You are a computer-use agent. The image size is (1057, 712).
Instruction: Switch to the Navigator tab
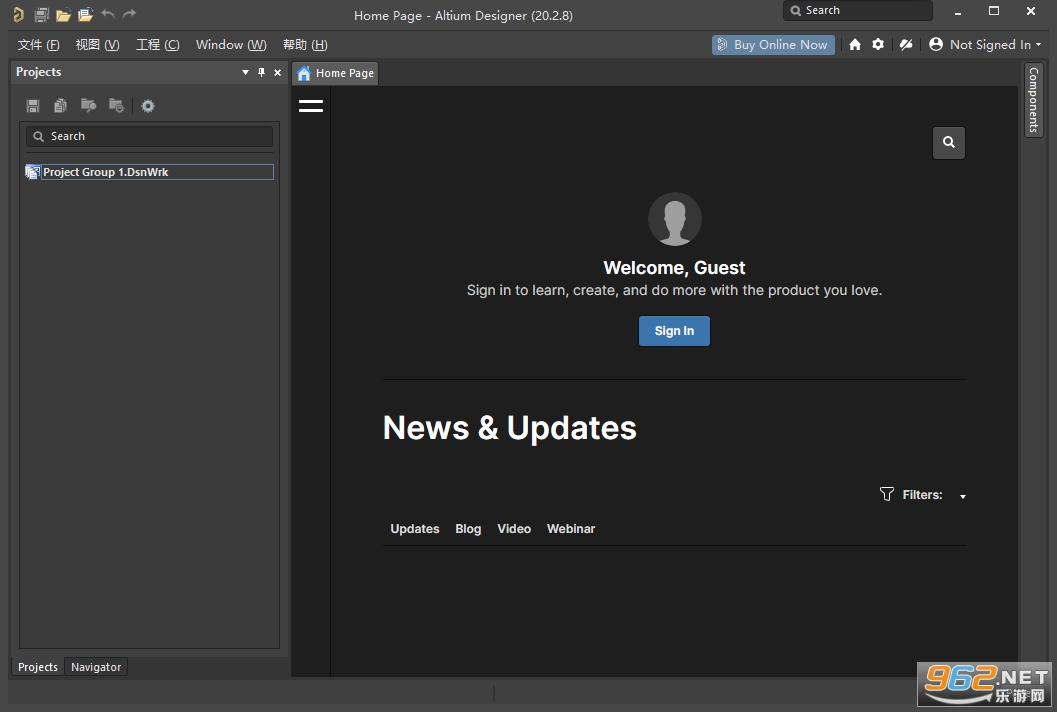(x=96, y=667)
